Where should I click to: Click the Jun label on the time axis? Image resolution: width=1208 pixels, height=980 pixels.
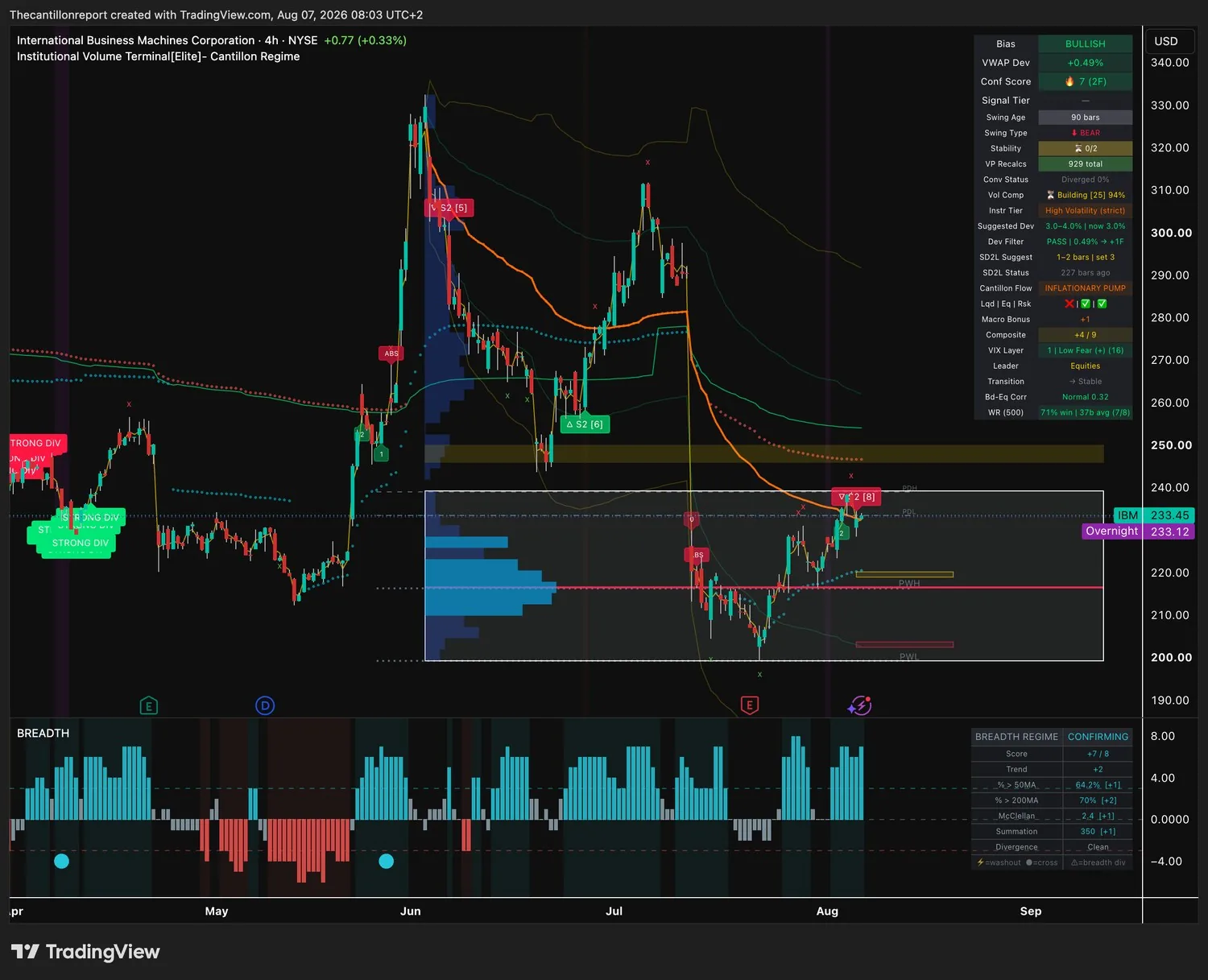(411, 912)
